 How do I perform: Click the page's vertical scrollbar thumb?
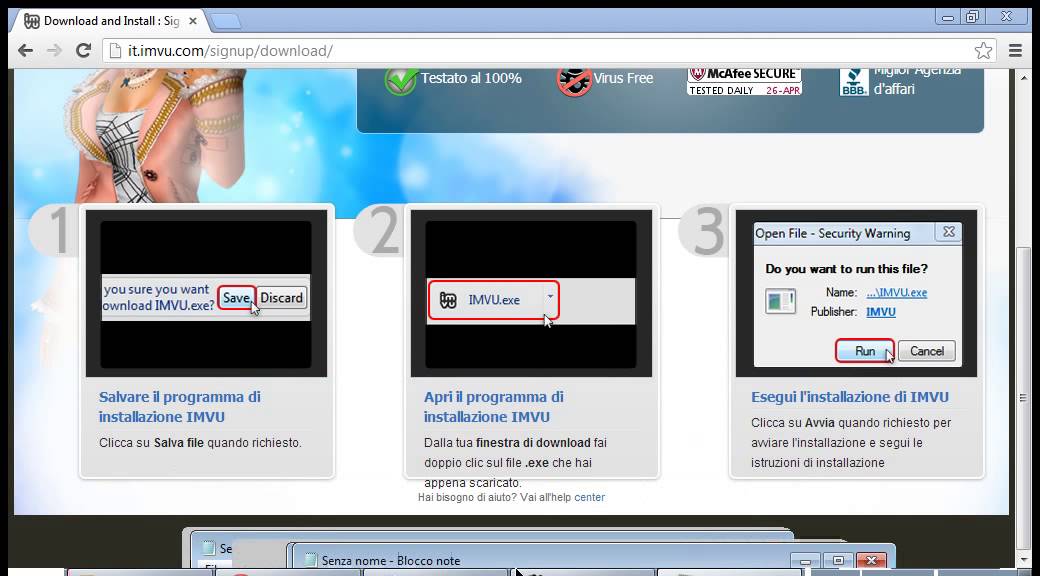(x=1024, y=398)
